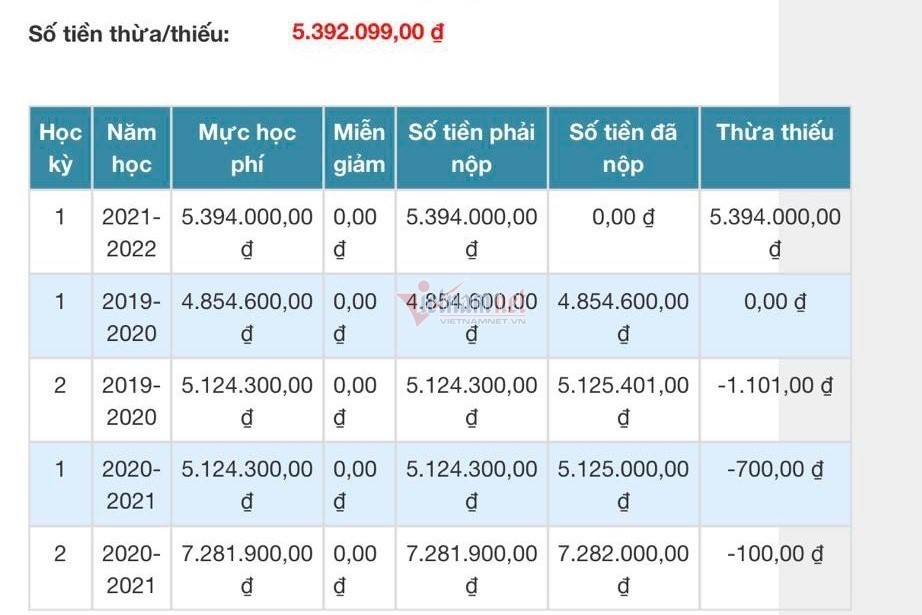Select the 7.282.000,00 ₫ paid amount cell
Image resolution: width=922 pixels, height=615 pixels.
(623, 568)
